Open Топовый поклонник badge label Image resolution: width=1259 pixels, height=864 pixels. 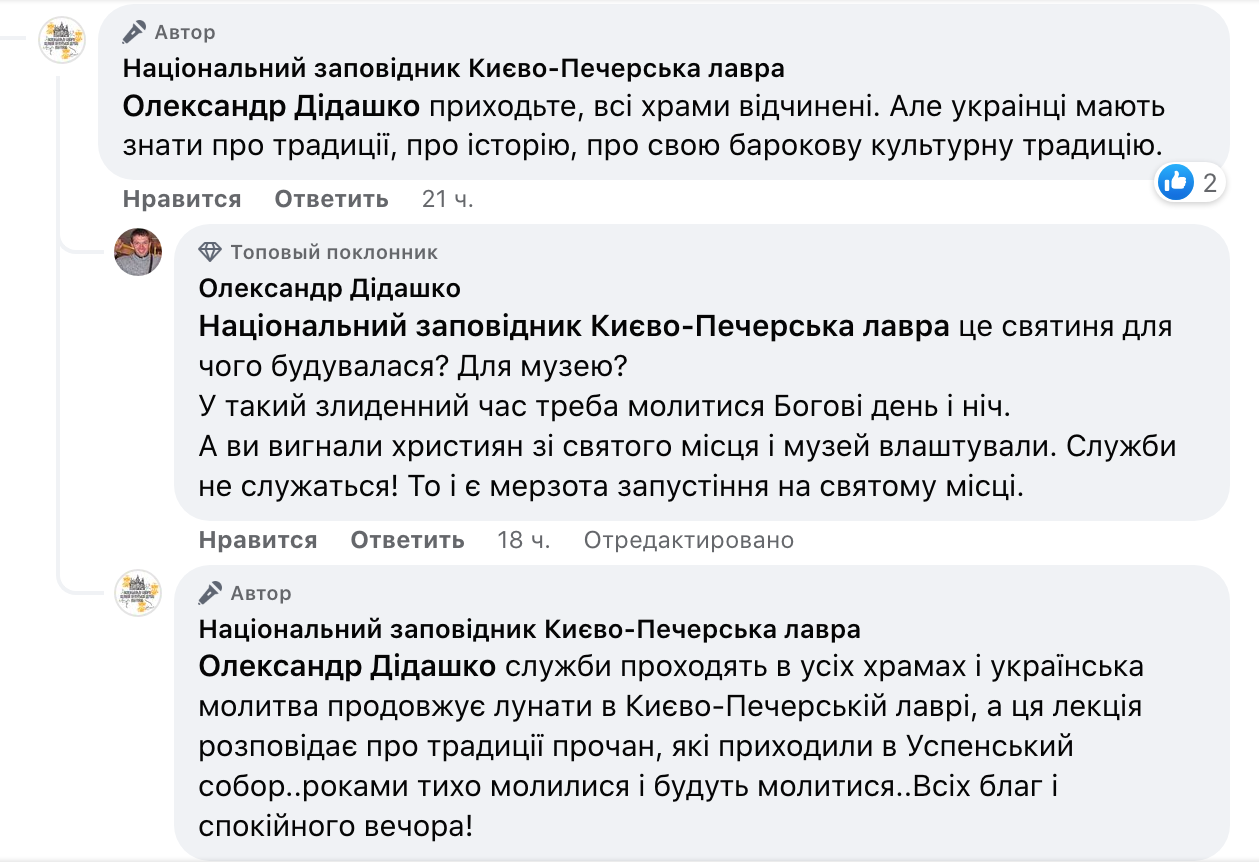[x=334, y=252]
